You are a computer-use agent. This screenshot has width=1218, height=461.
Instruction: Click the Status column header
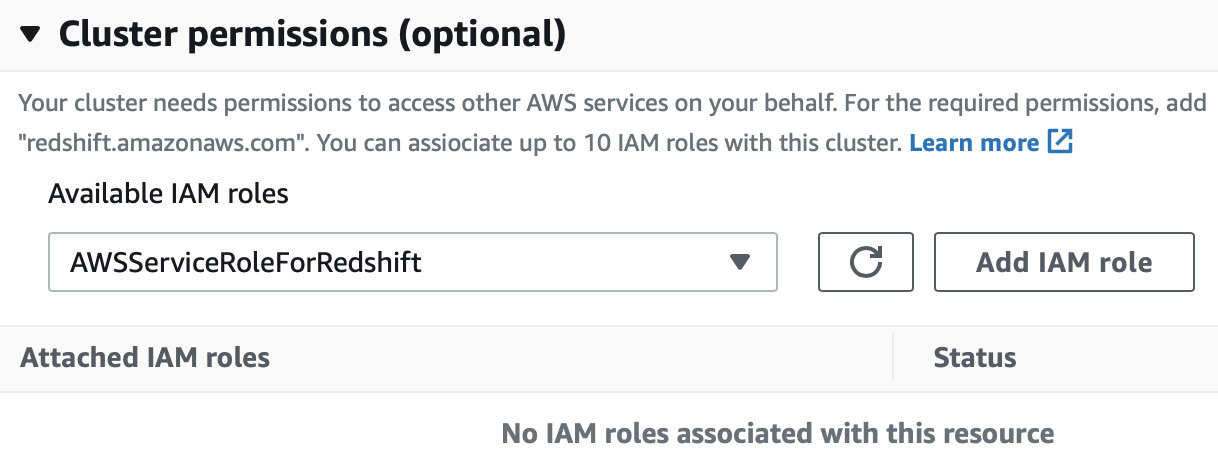point(975,357)
